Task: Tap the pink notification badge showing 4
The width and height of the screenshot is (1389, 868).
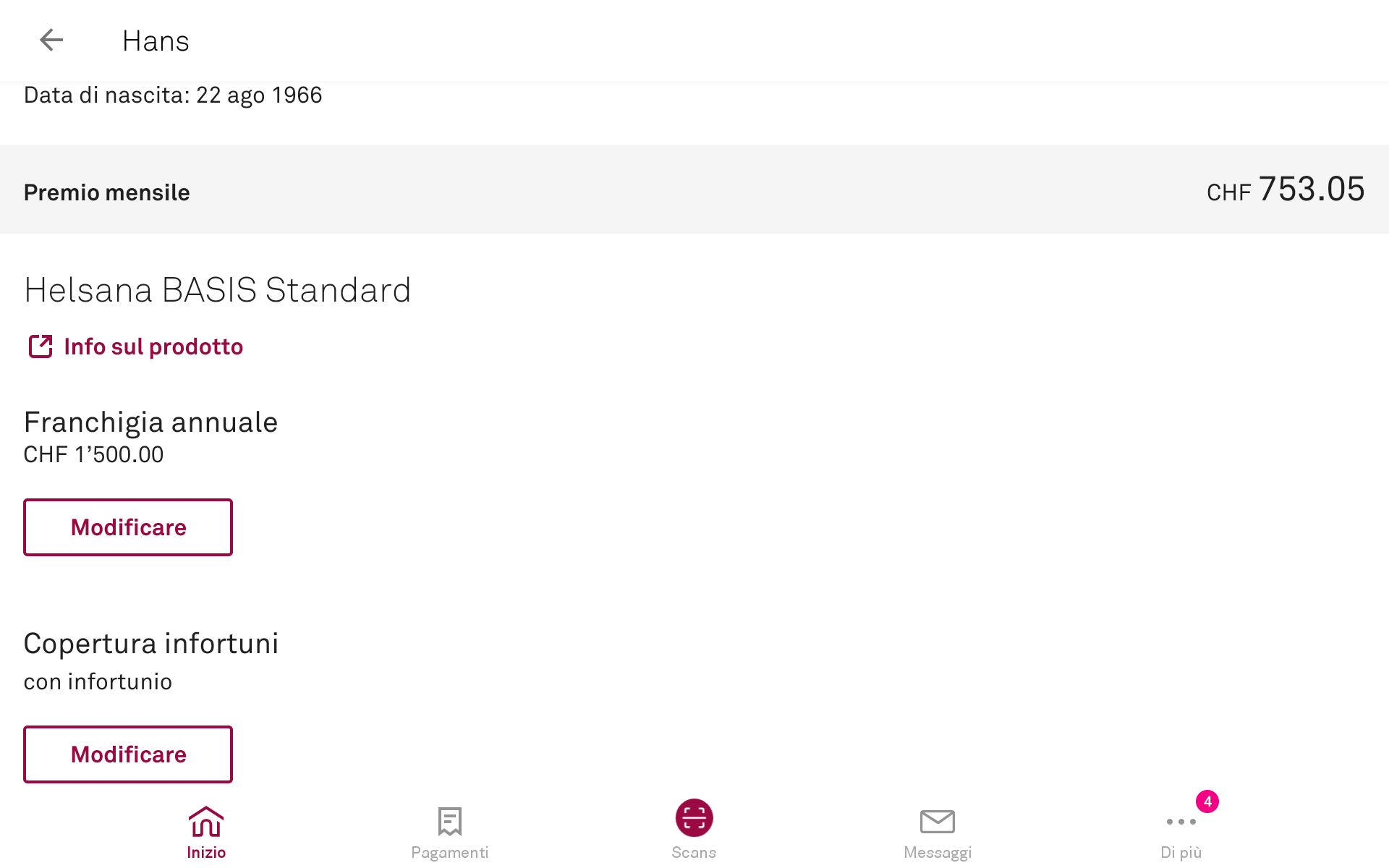Action: tap(1207, 801)
